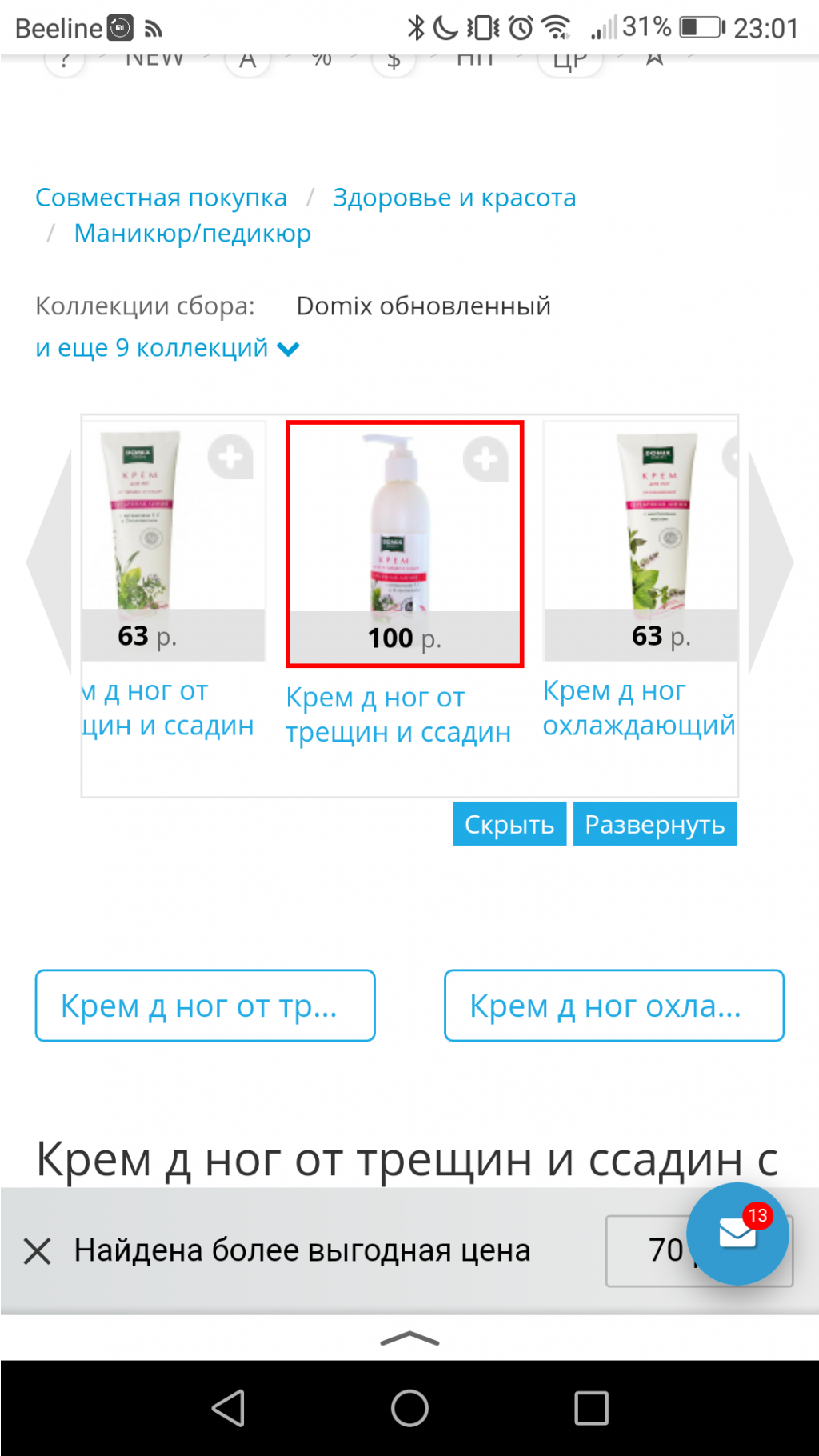Open the Маникюр/педикюр breadcrumb link
The image size is (819, 1456).
coord(192,234)
